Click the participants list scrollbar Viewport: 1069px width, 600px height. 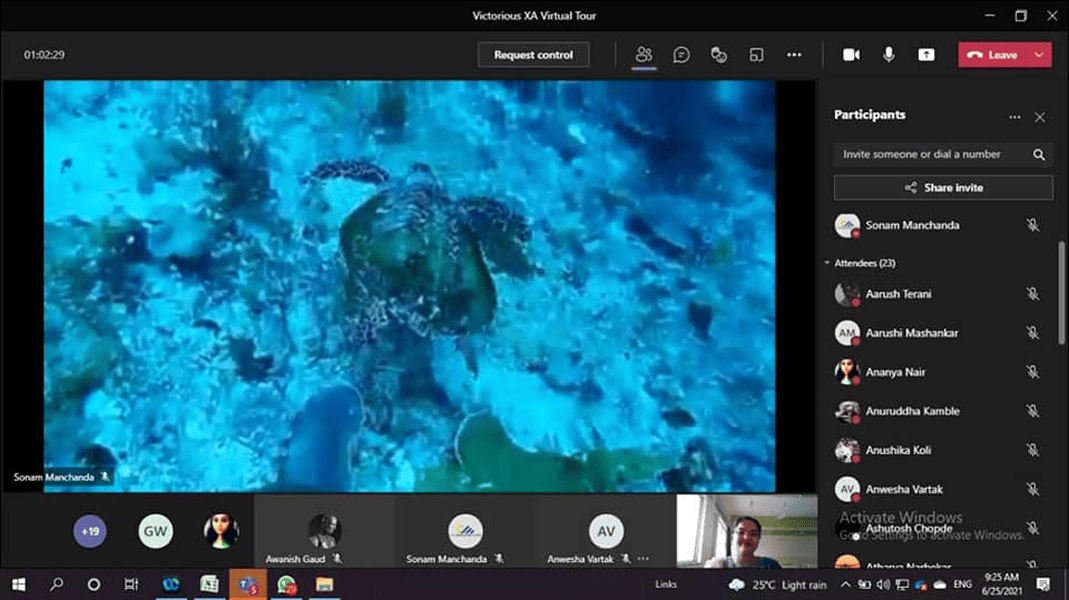coord(1061,292)
